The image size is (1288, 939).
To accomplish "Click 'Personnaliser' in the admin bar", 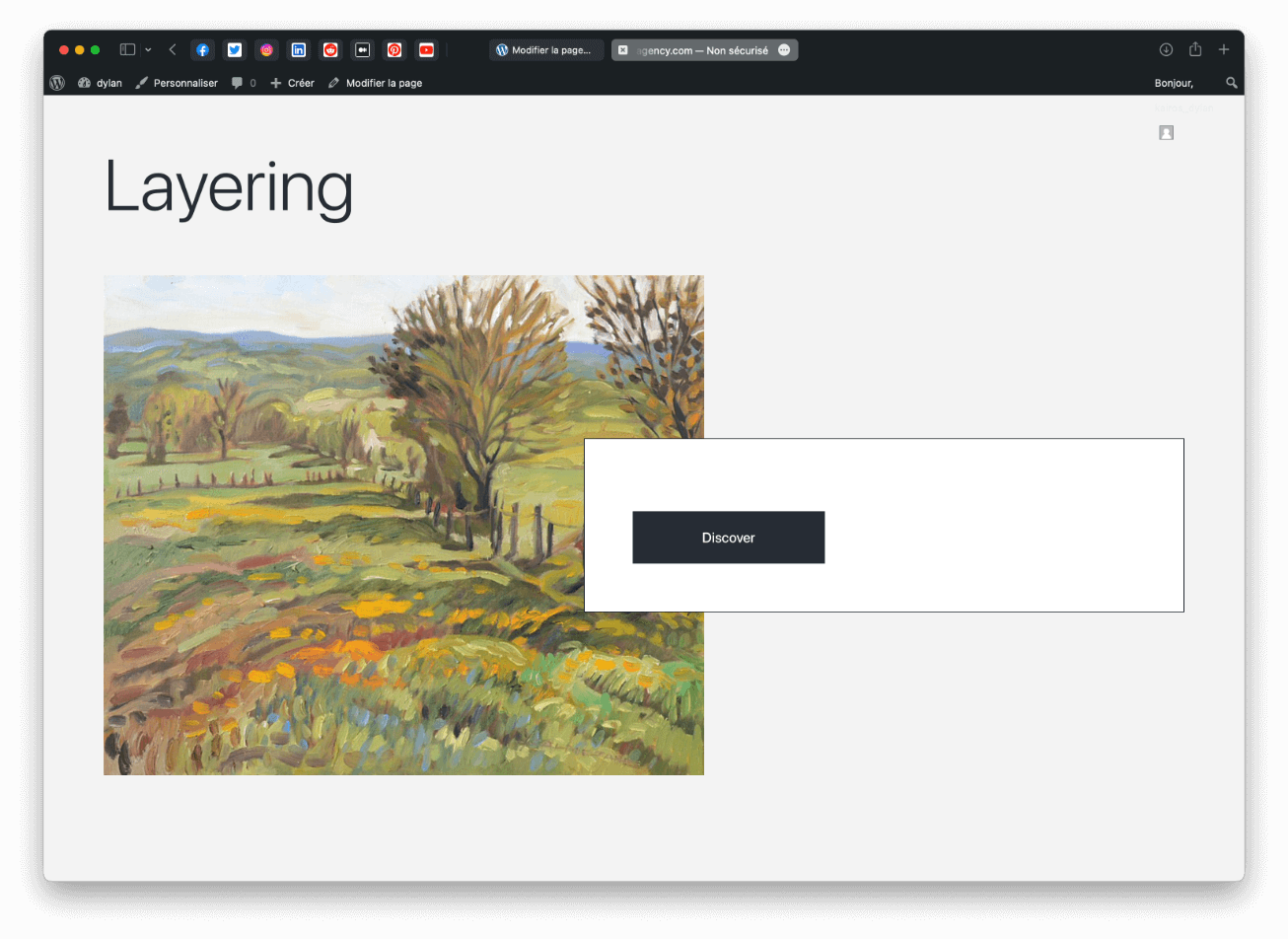I will click(177, 83).
